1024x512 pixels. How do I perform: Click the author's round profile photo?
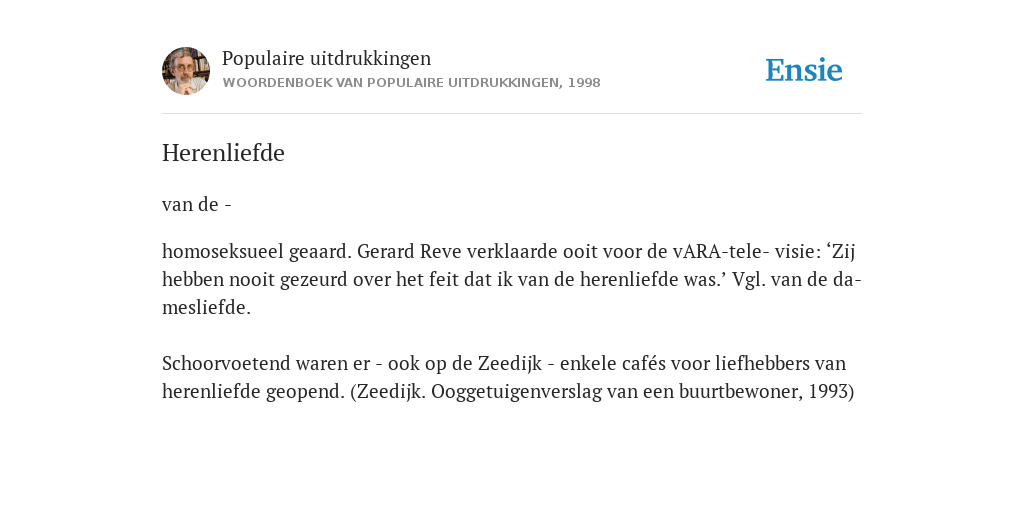pos(186,71)
